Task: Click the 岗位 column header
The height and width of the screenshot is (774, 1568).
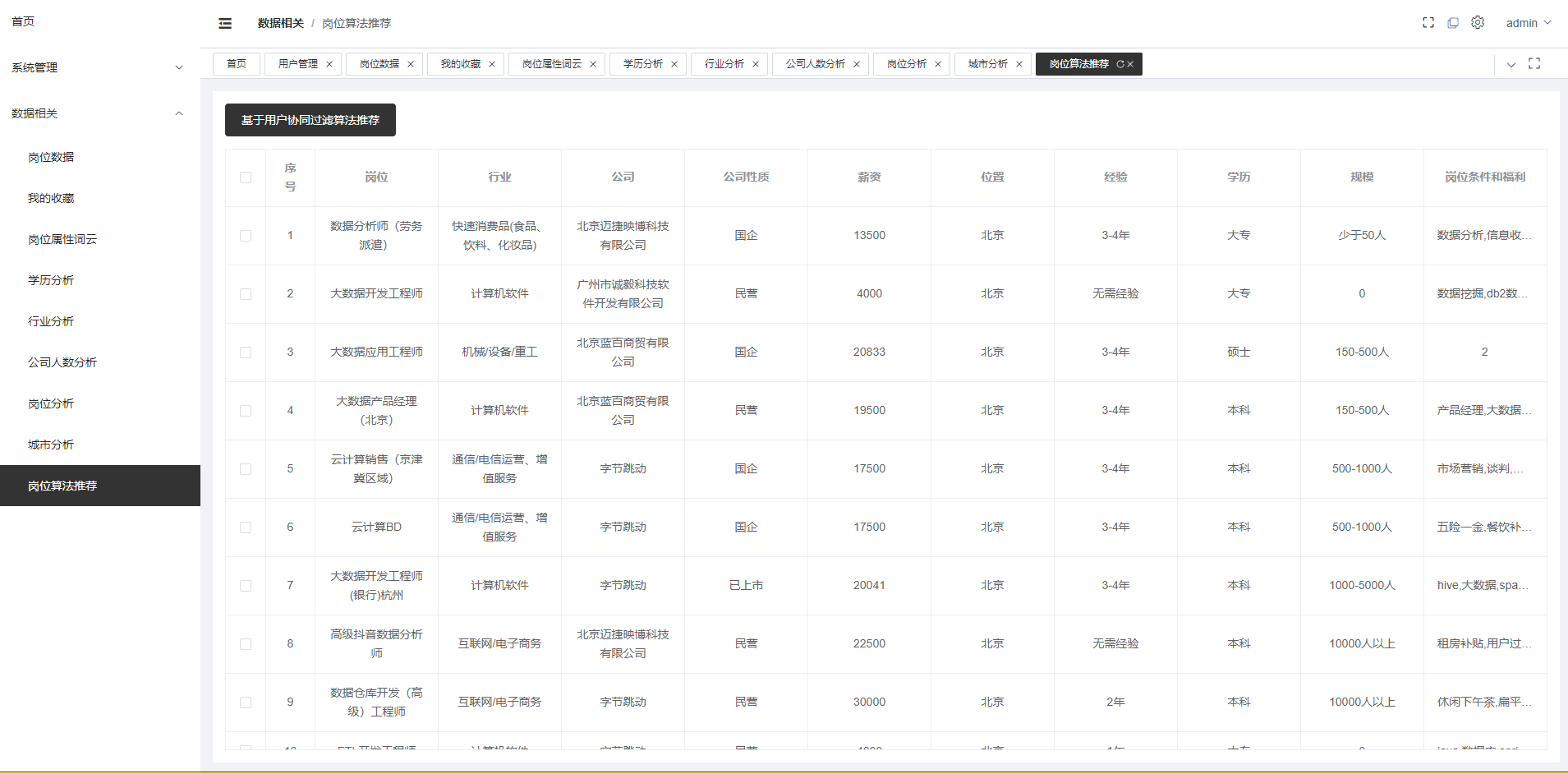Action: 376,177
